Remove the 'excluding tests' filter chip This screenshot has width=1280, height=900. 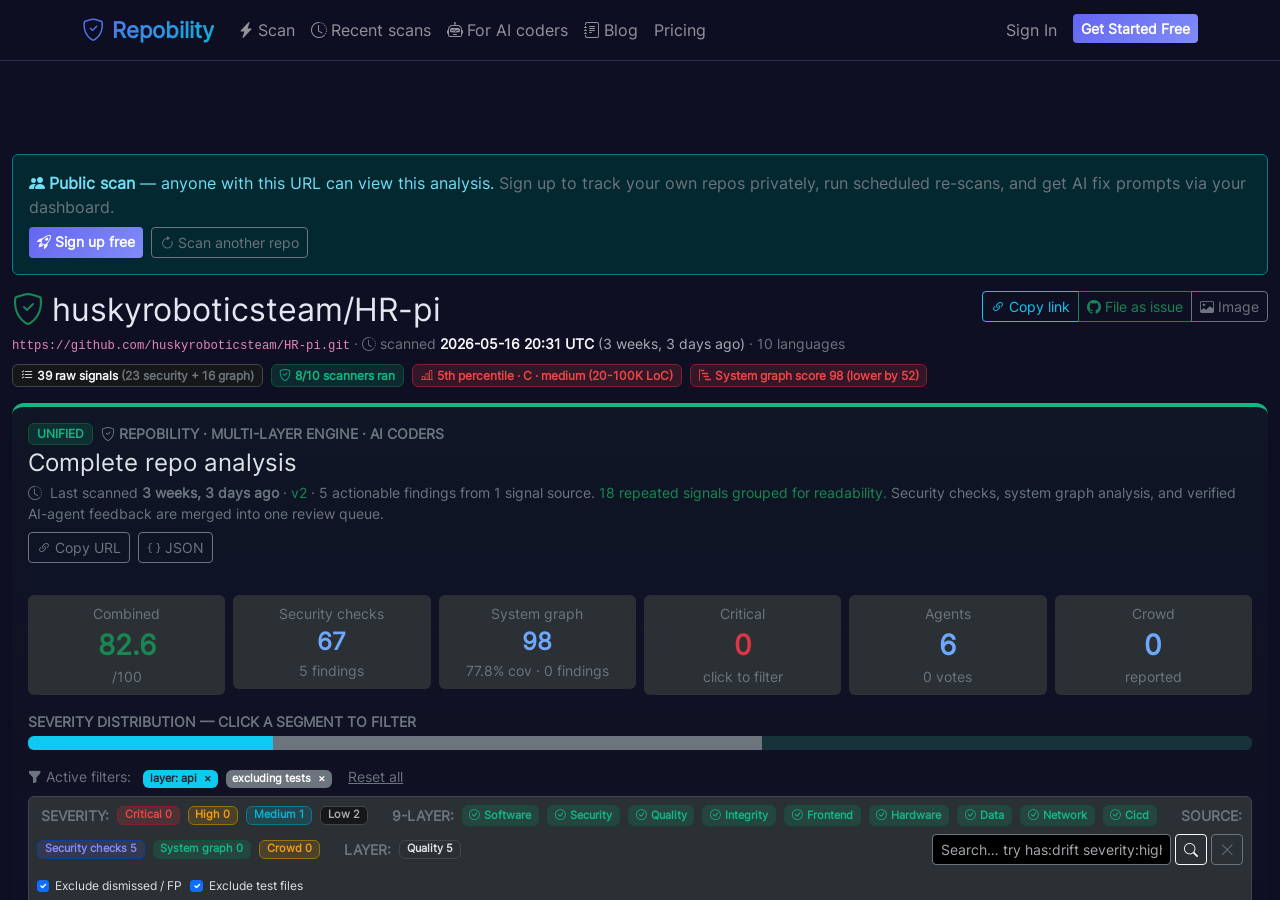point(322,778)
